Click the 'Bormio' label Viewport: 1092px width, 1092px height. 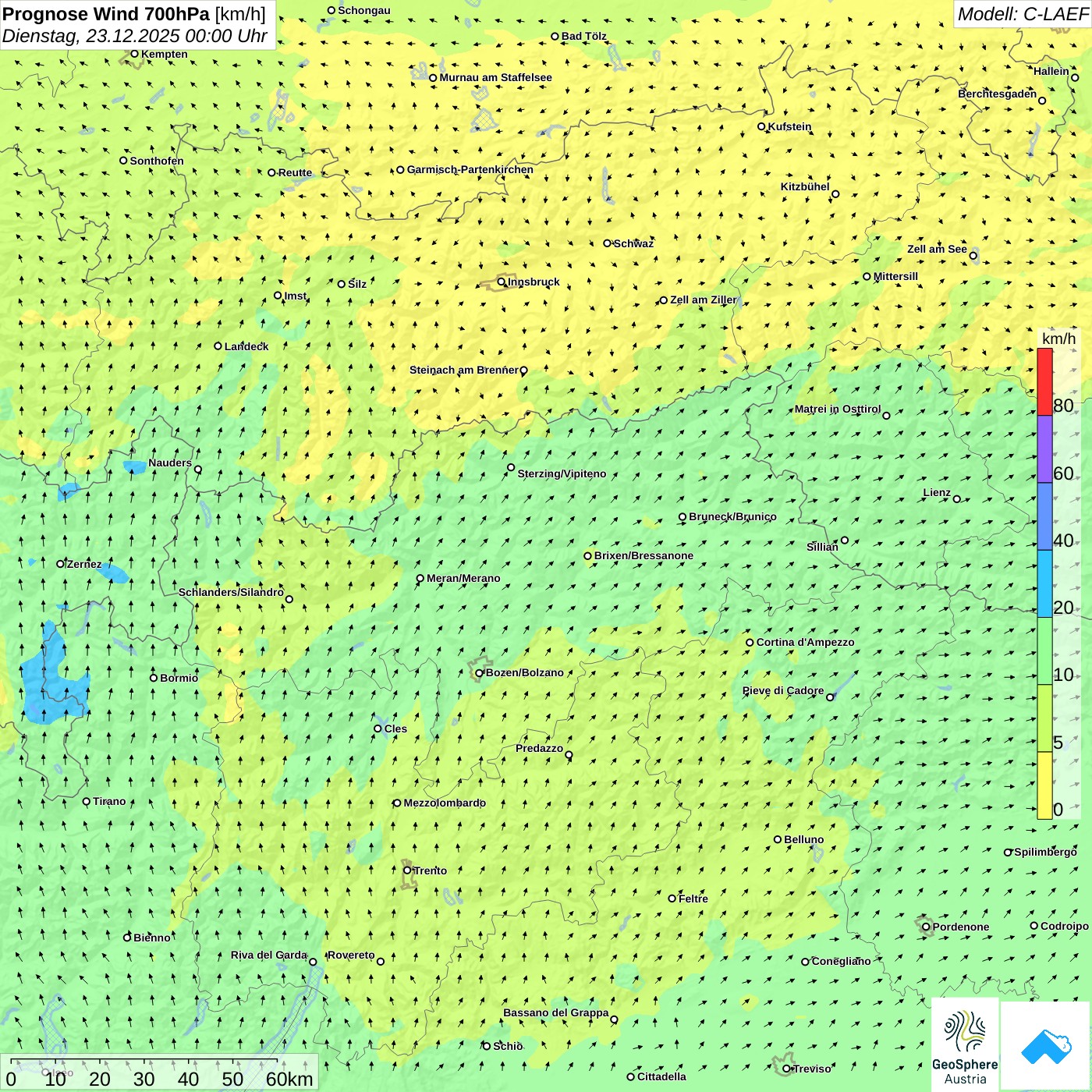[x=179, y=678]
